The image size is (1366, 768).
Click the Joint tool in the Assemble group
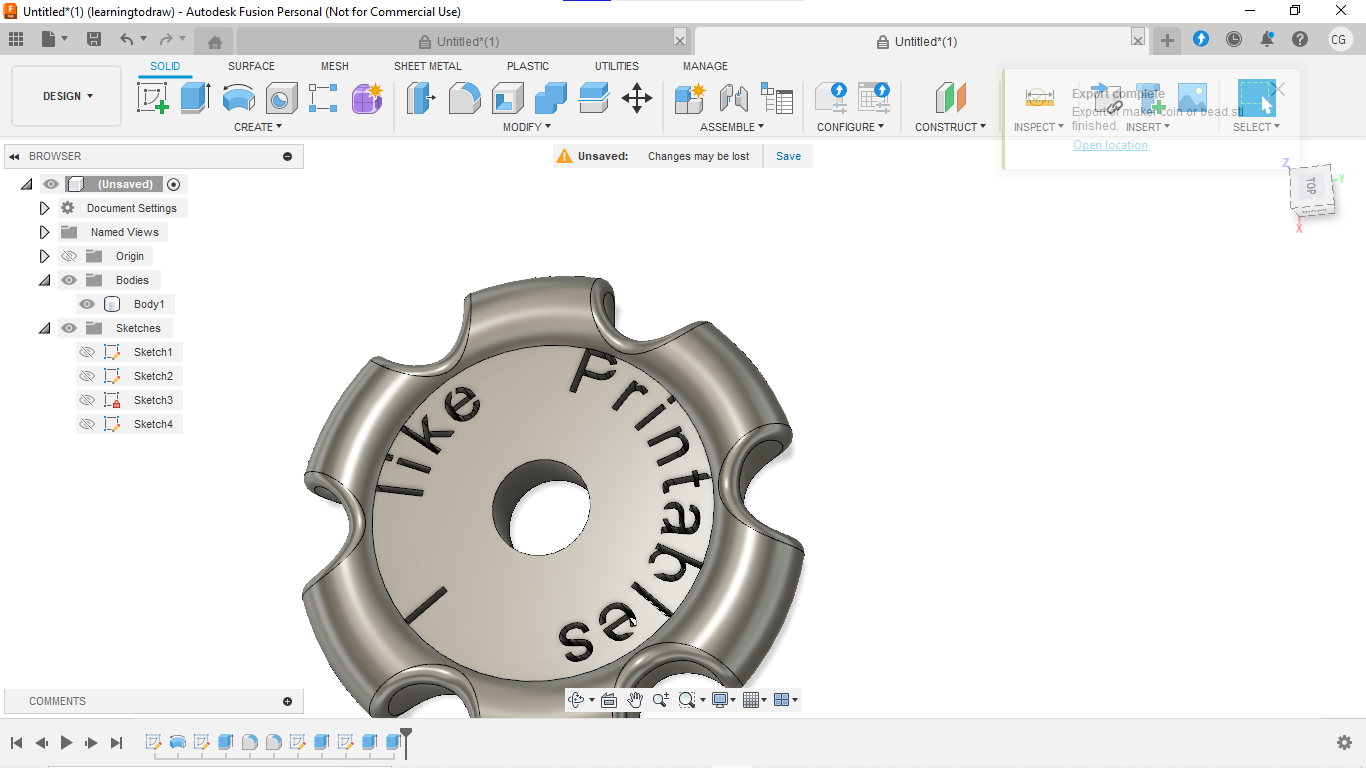click(x=733, y=98)
